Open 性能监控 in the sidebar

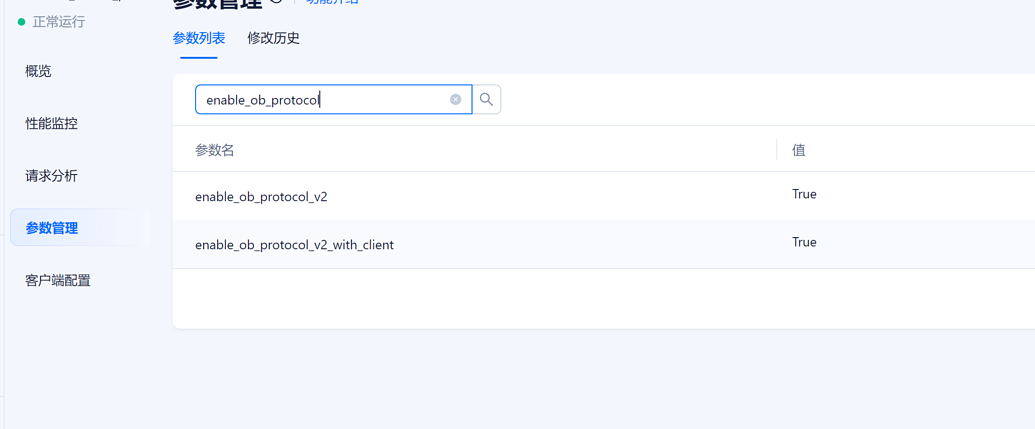click(x=51, y=123)
